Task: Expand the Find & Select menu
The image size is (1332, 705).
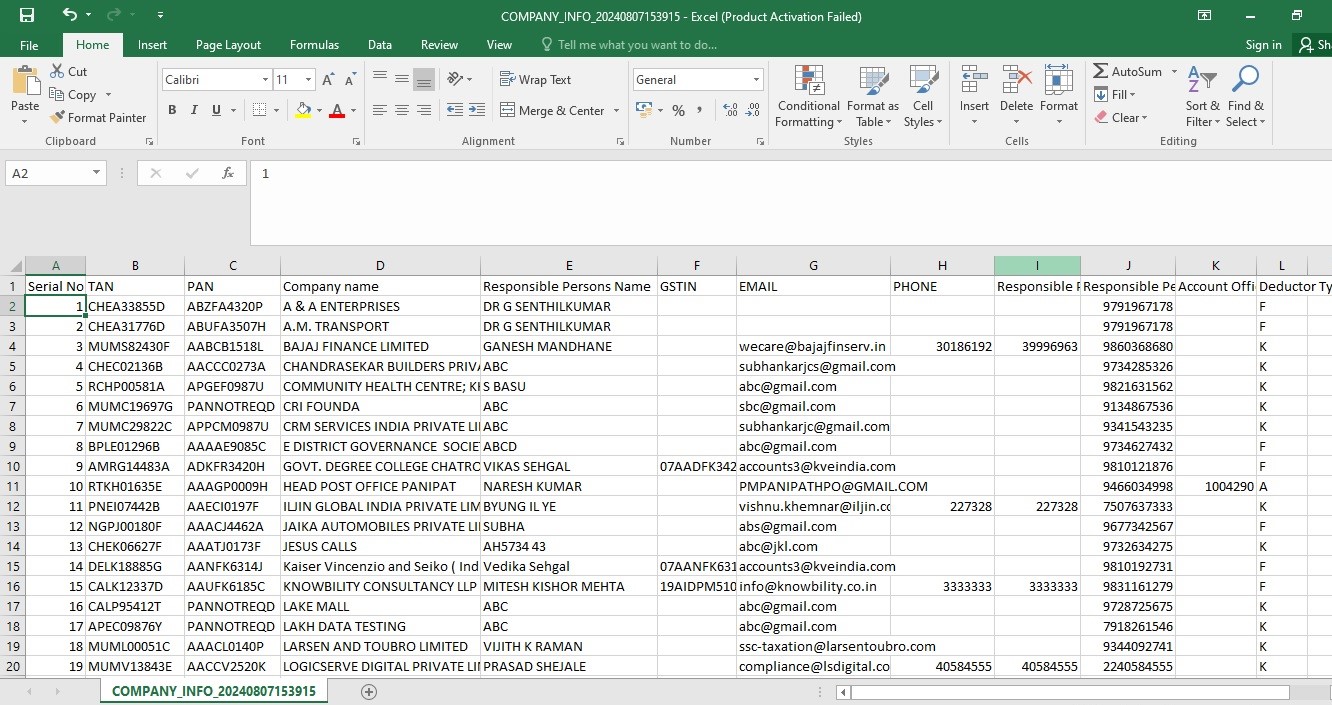Action: [x=1245, y=97]
